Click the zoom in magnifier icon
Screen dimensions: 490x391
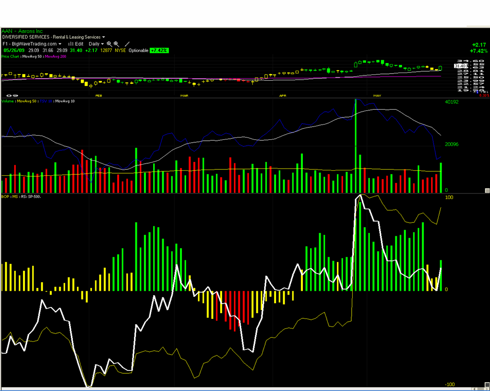(x=109, y=44)
